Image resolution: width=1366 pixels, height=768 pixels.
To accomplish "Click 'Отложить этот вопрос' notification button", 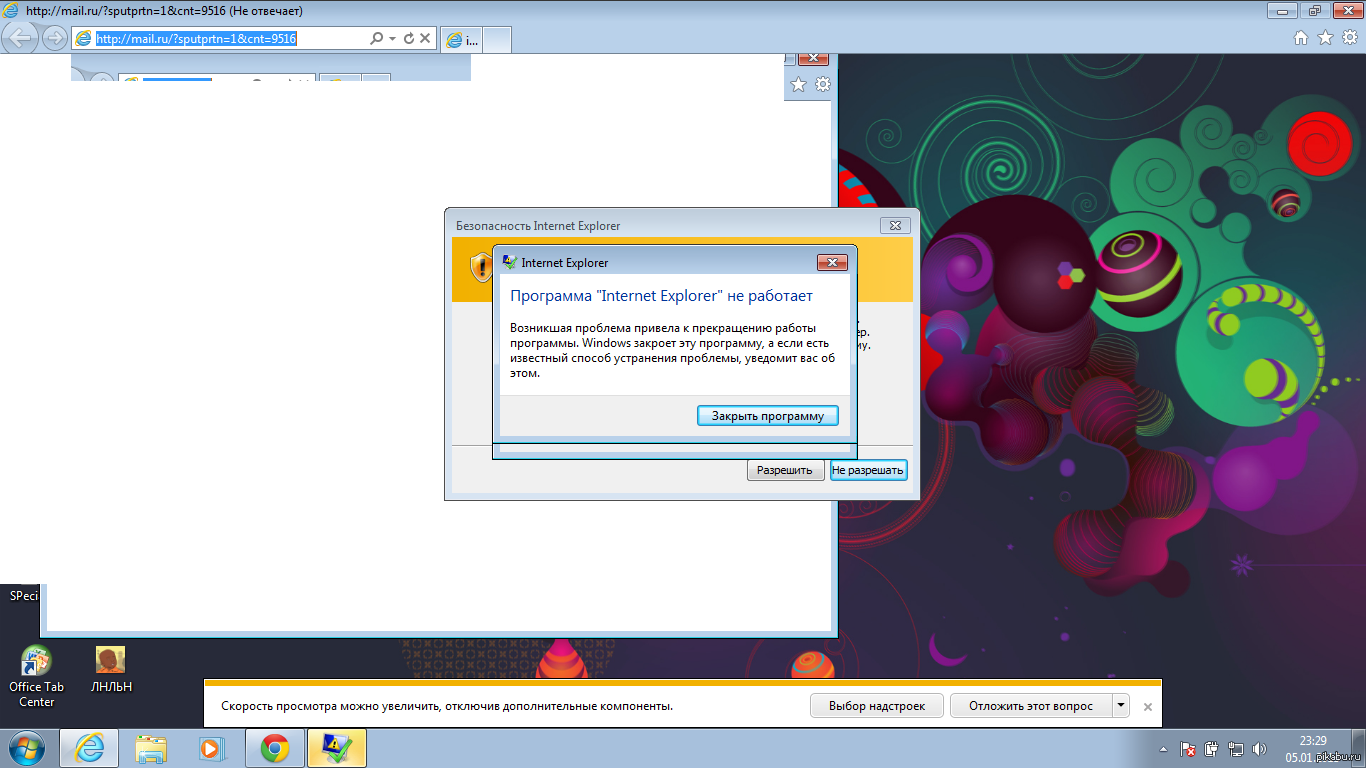I will coord(1031,706).
